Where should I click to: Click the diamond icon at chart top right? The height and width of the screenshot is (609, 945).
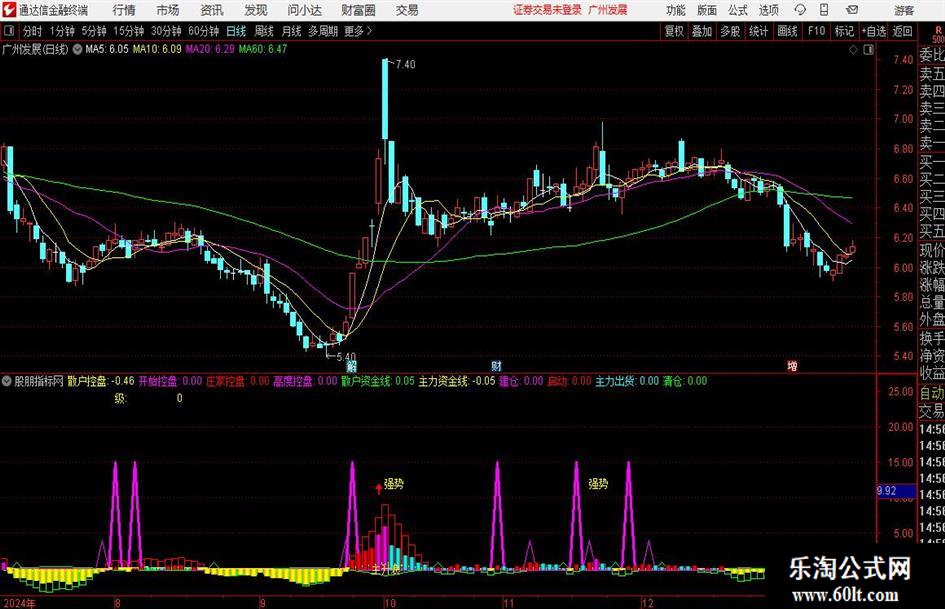pos(853,50)
